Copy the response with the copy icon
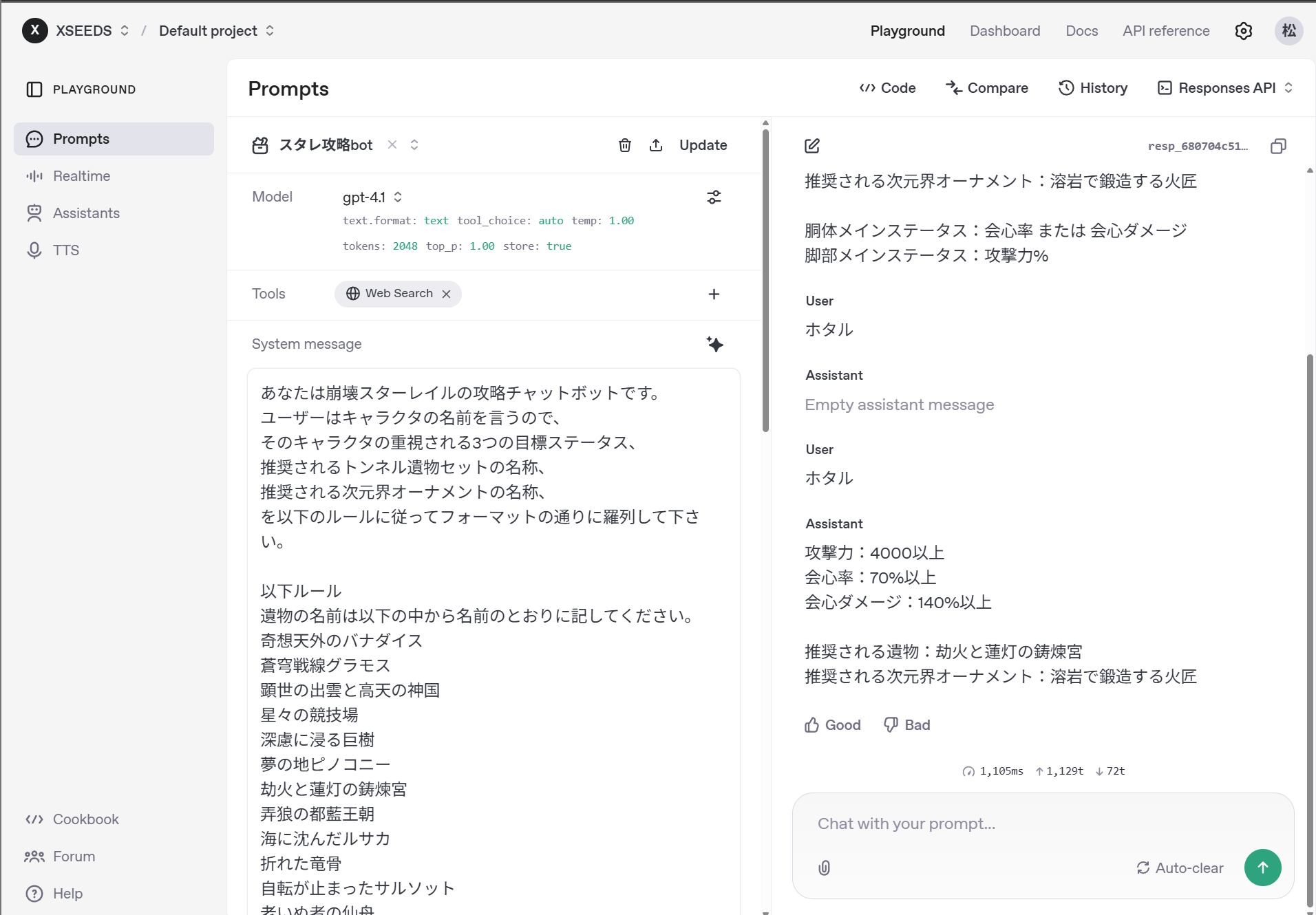 click(1279, 145)
